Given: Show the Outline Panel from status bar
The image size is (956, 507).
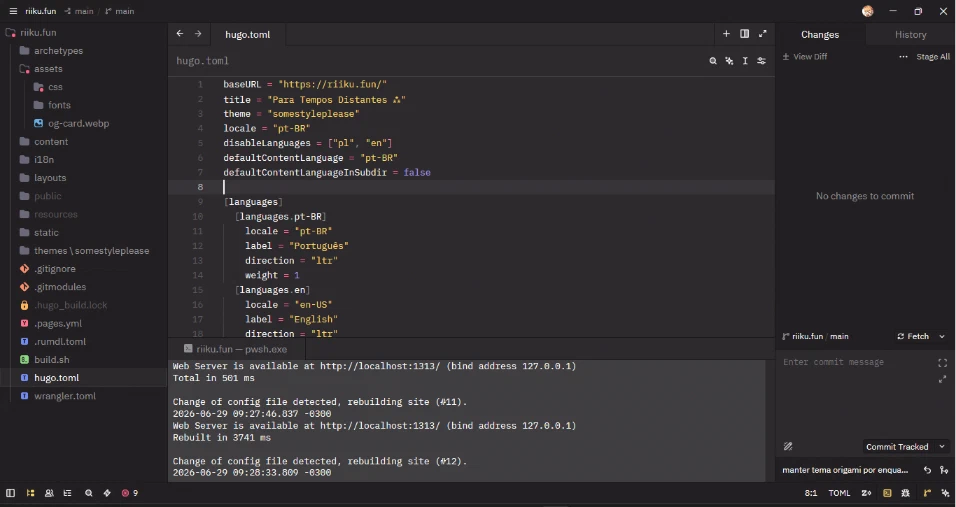Looking at the screenshot, I should (68, 493).
